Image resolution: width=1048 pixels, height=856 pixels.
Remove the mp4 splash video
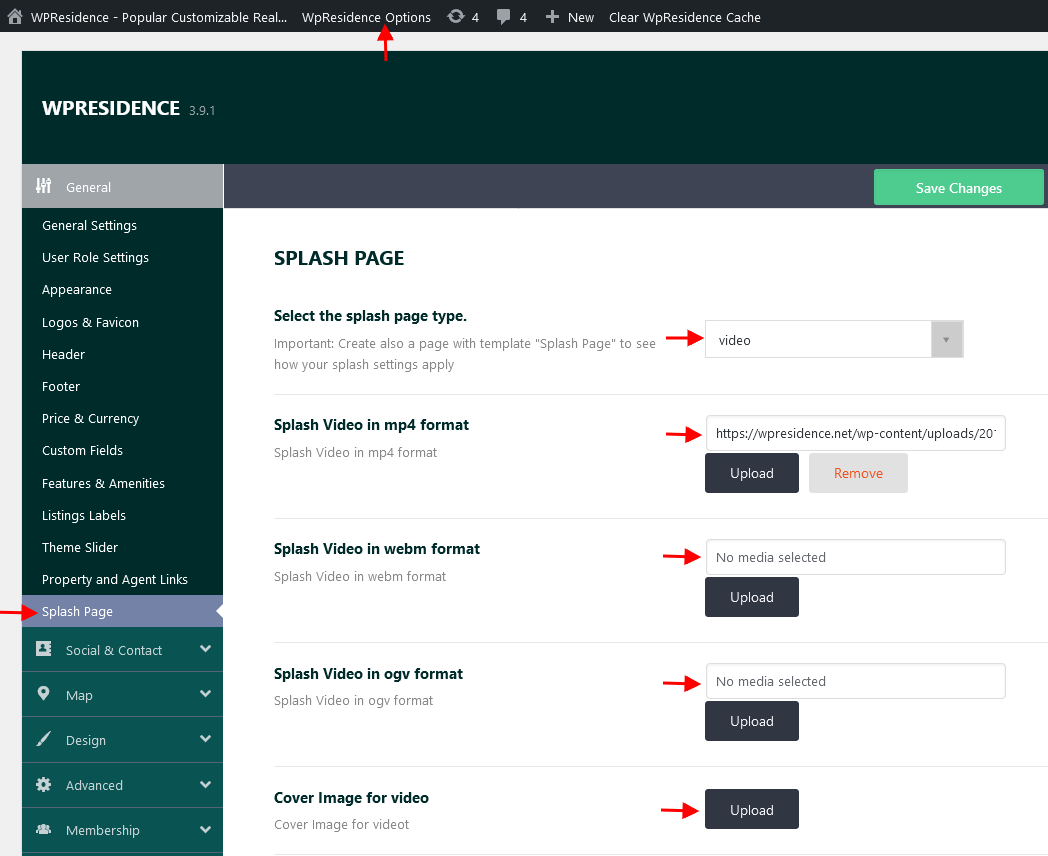tap(858, 473)
